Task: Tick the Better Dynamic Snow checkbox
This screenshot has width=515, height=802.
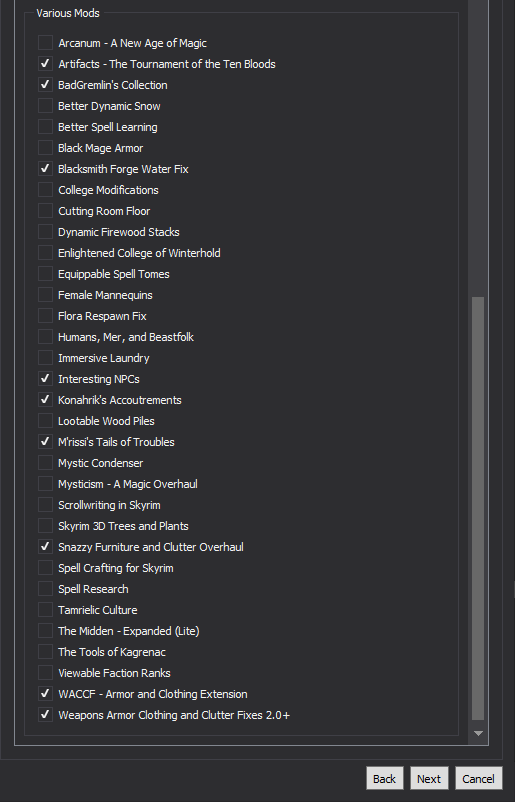Action: (46, 106)
